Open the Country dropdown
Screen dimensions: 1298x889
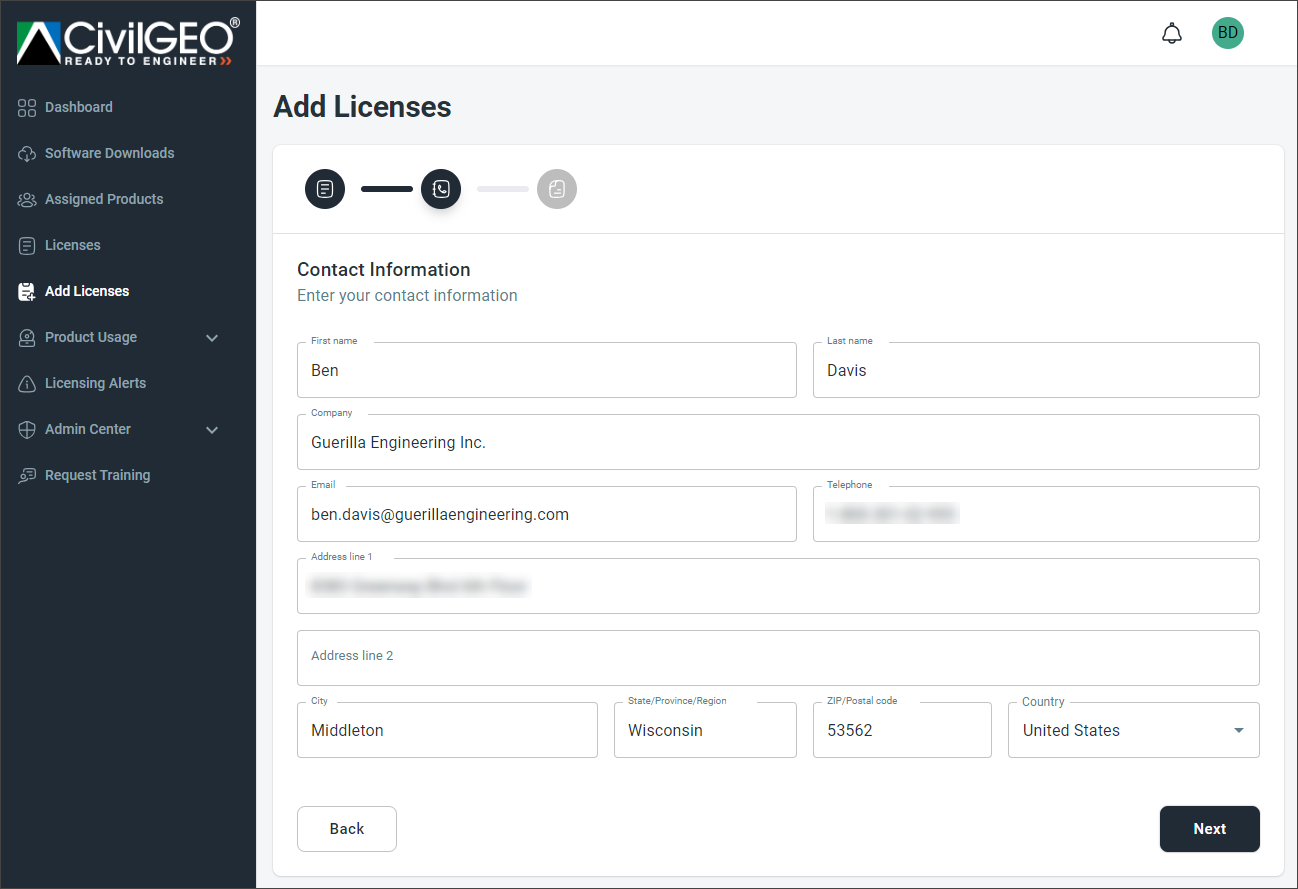[1133, 731]
